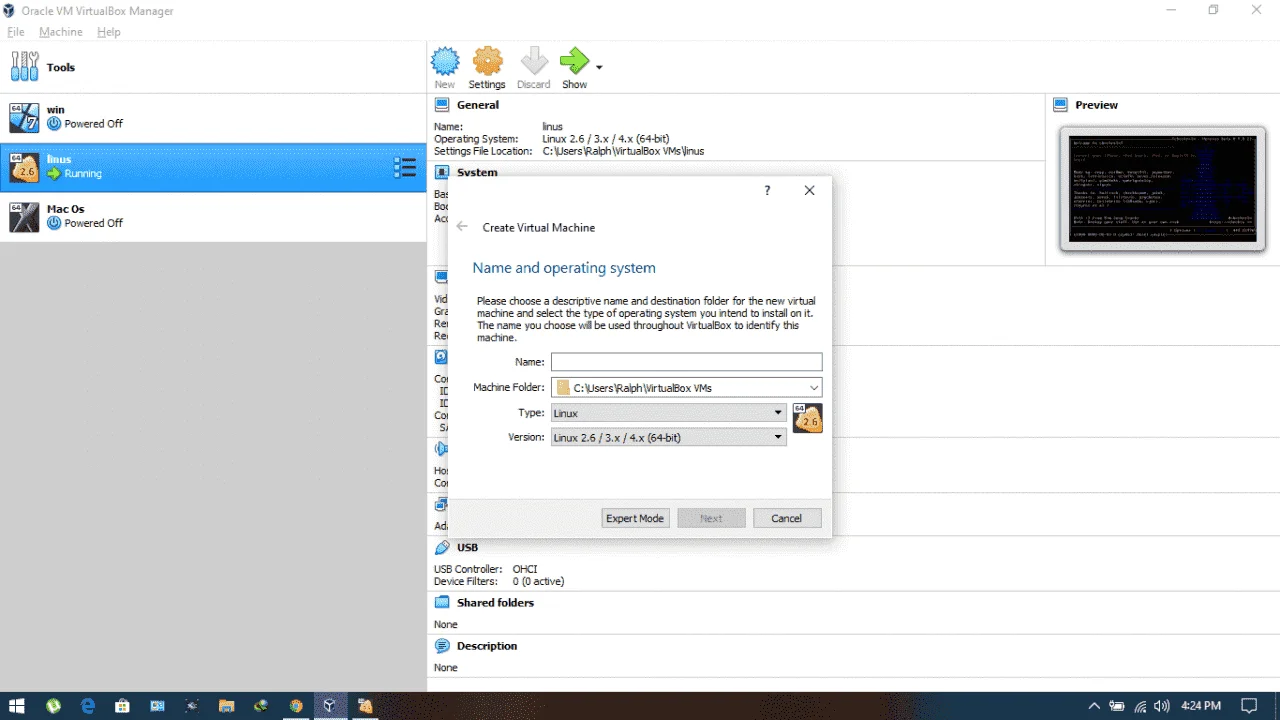Screen dimensions: 1280x720
Task: Open the Machine Folder combo box
Action: coord(686,388)
